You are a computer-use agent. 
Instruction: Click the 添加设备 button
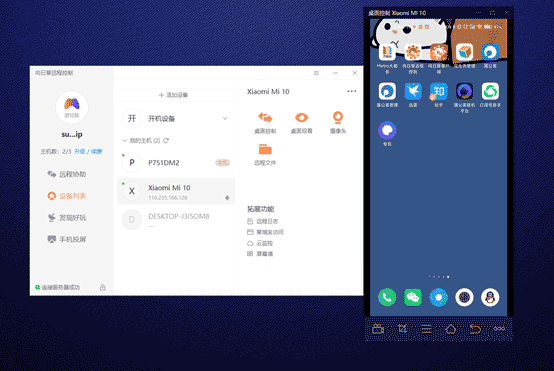pos(176,95)
